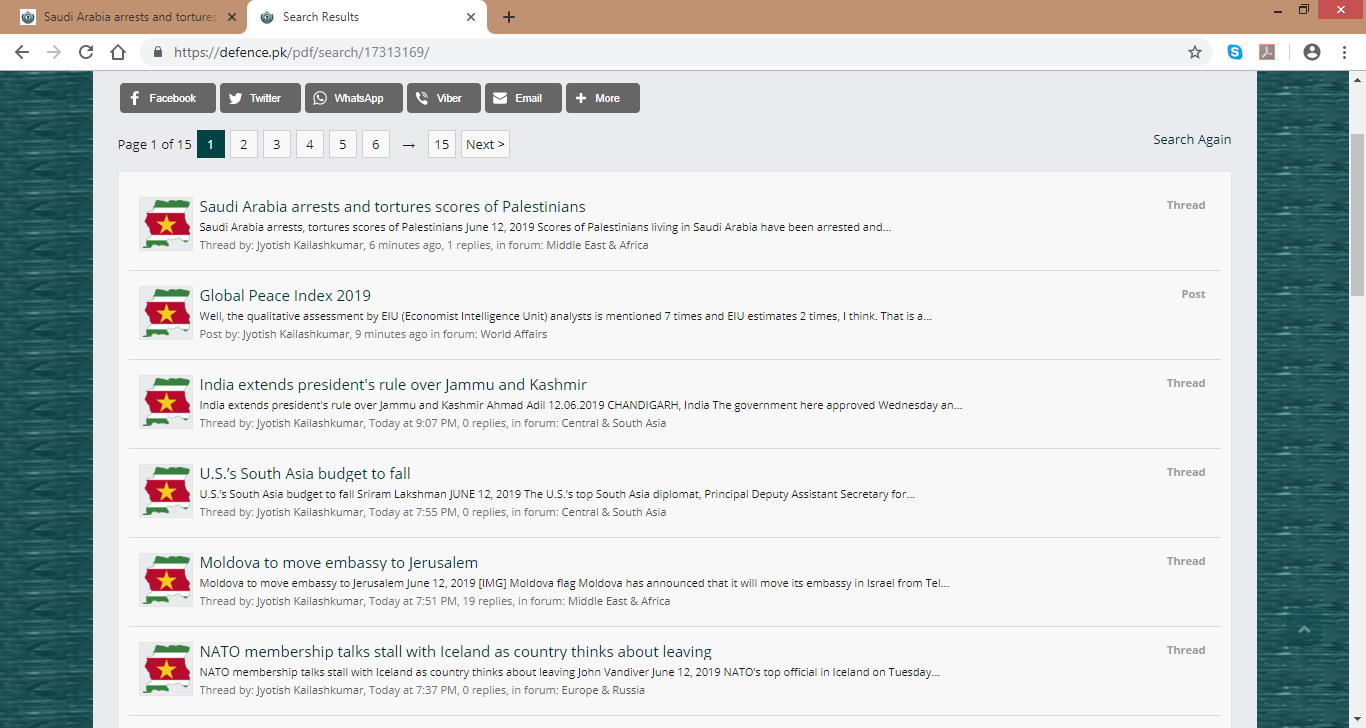Close the Saudi Arabia arrests tab
This screenshot has height=728, width=1366.
(x=232, y=17)
